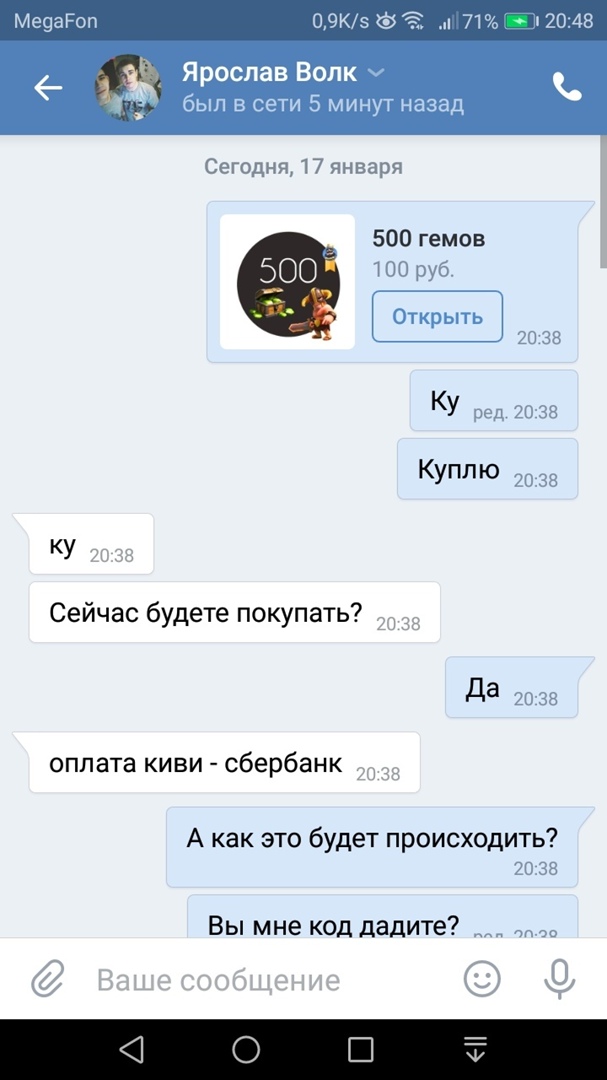Open the paperclip attachment menu
The image size is (607, 1080).
48,979
